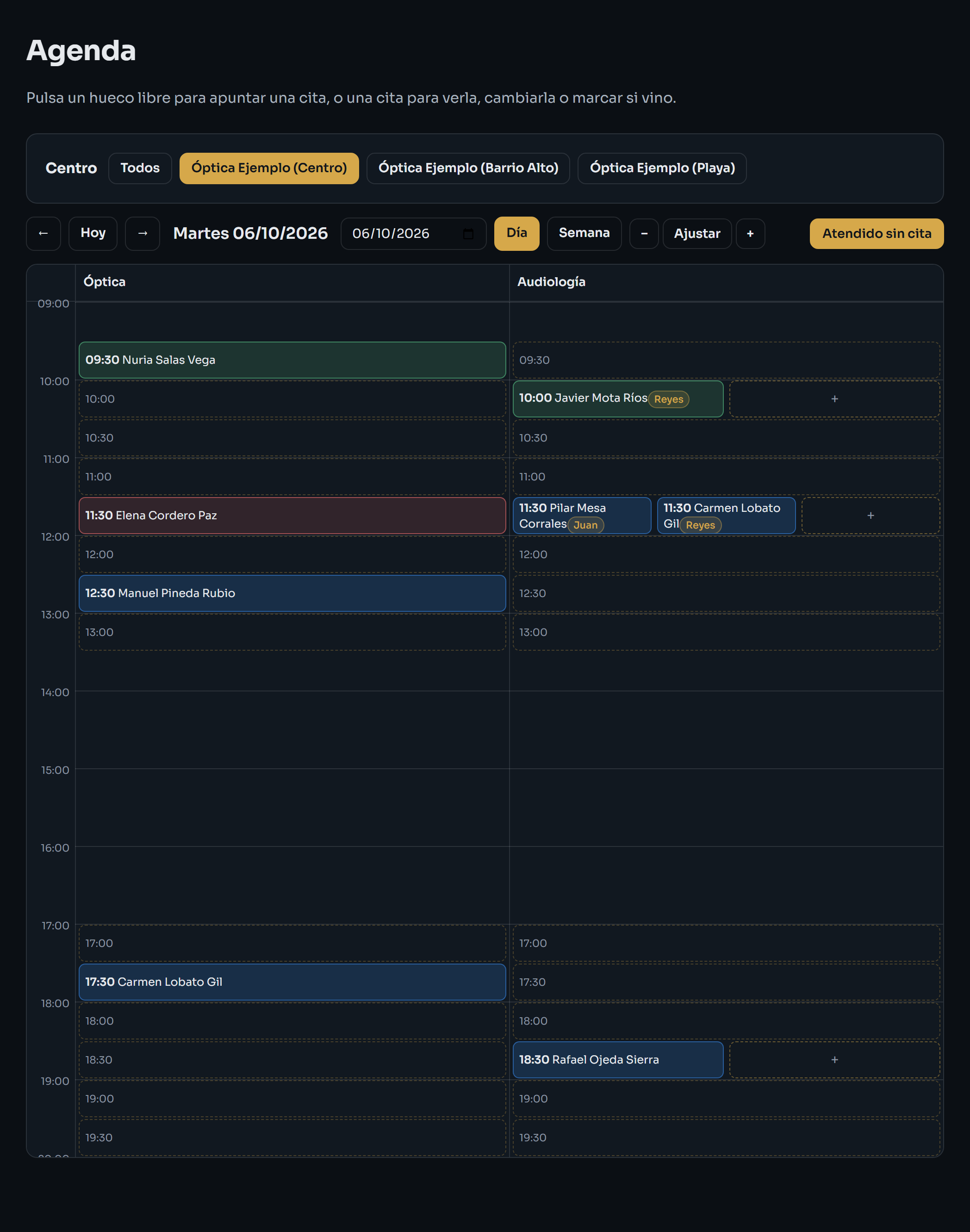The width and height of the screenshot is (970, 1232).
Task: Open calendar picker icon in date field
Action: click(468, 233)
